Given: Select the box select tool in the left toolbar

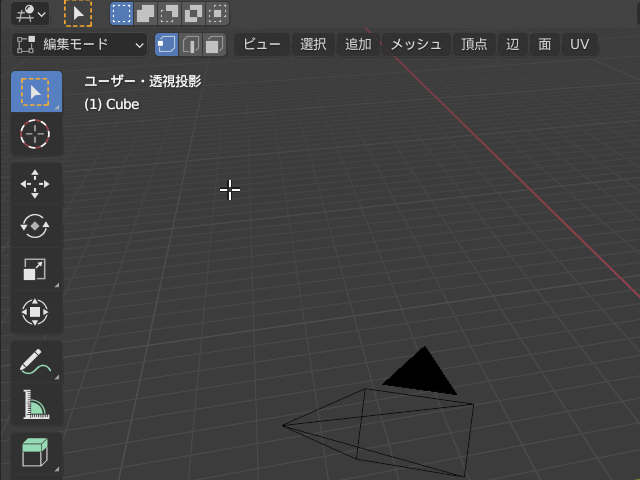Looking at the screenshot, I should coord(36,92).
